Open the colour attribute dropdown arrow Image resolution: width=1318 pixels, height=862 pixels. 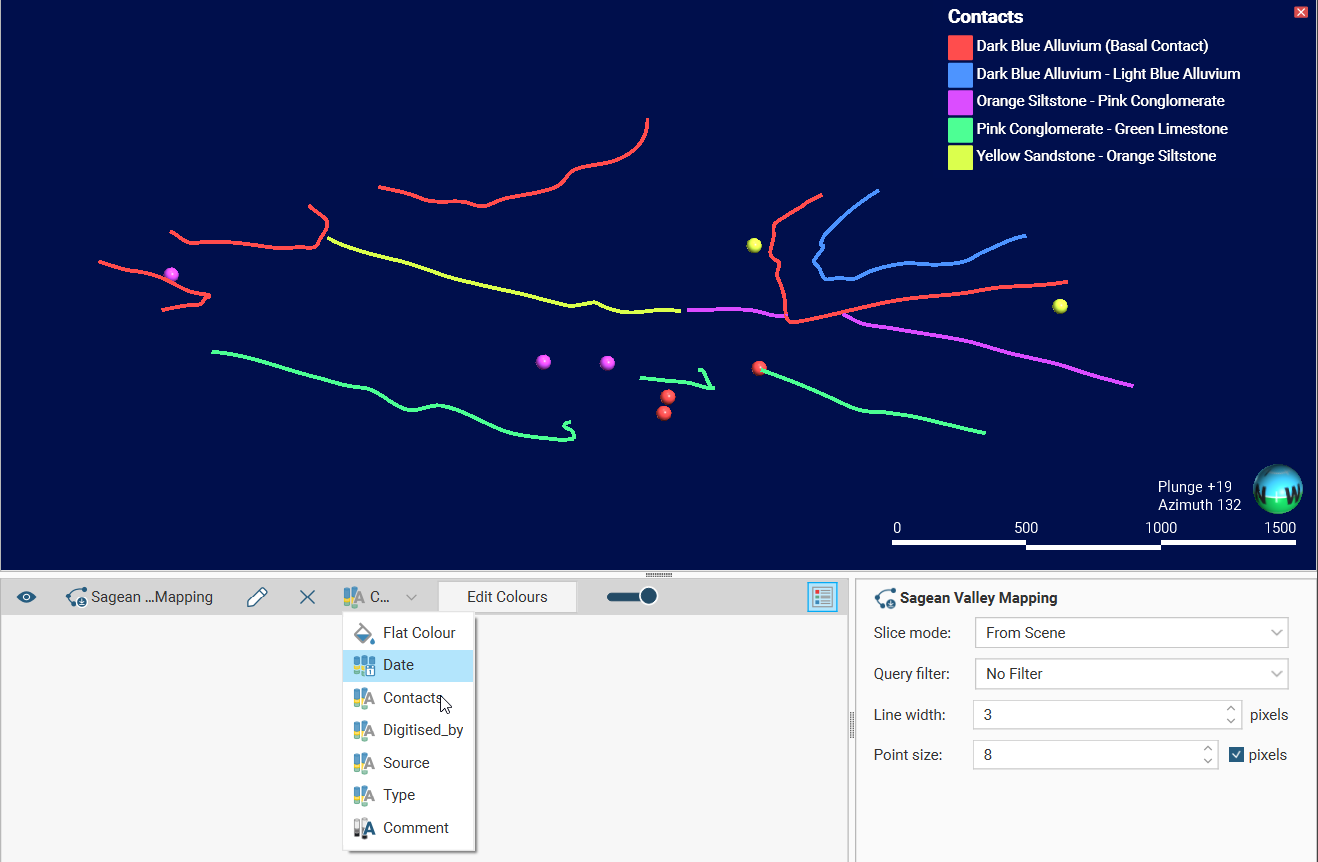click(x=411, y=598)
